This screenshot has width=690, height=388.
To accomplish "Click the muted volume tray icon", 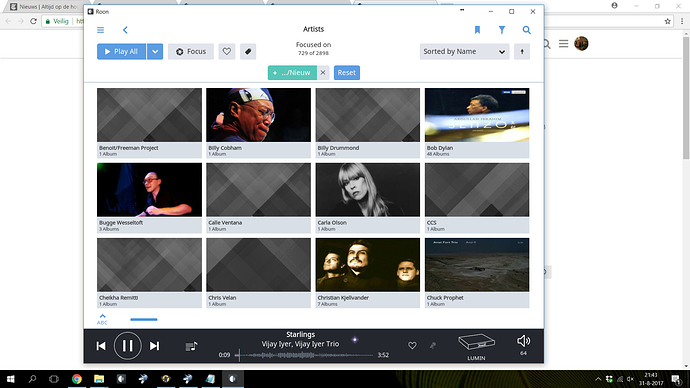I will (x=630, y=379).
